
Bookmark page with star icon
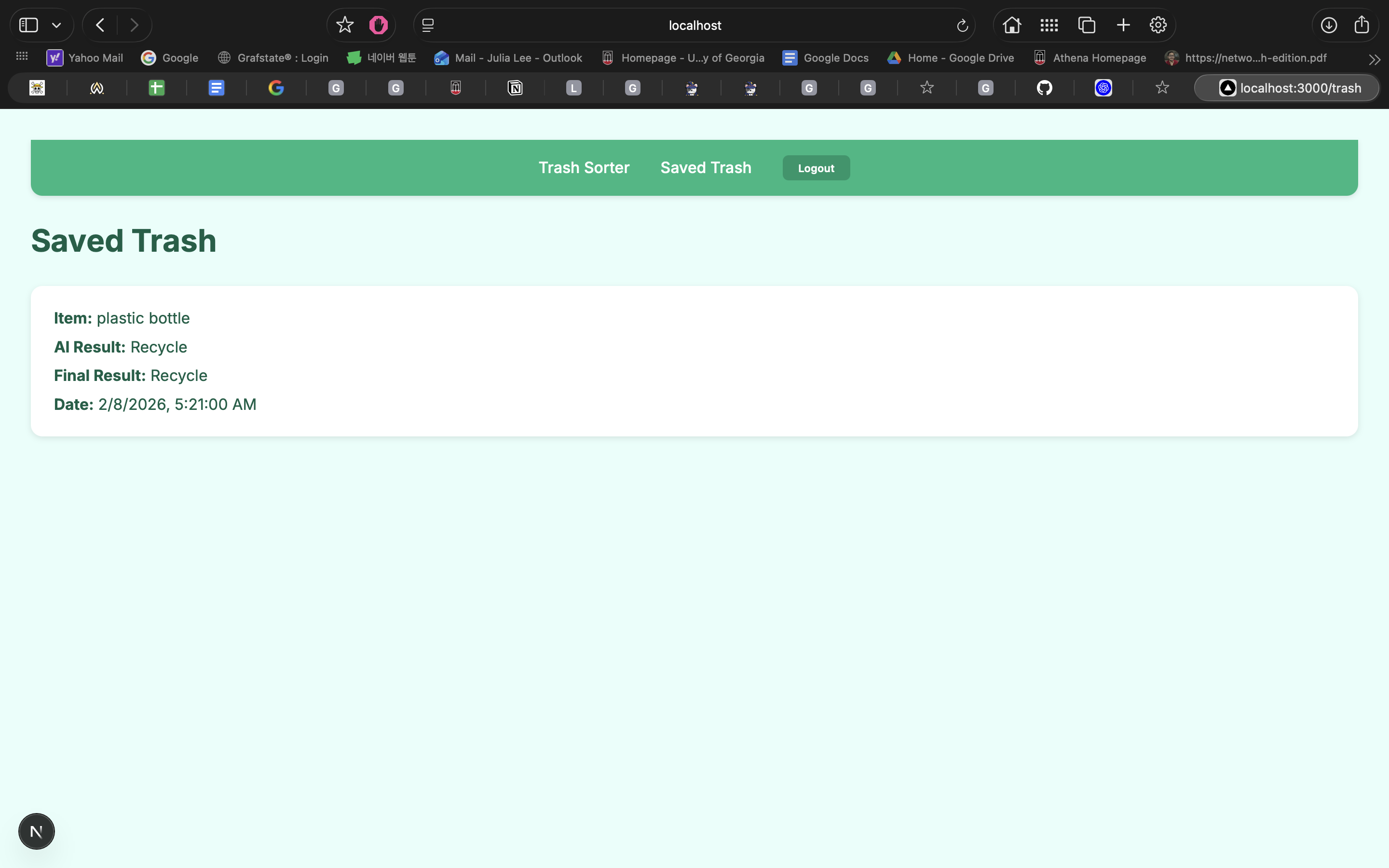click(344, 25)
